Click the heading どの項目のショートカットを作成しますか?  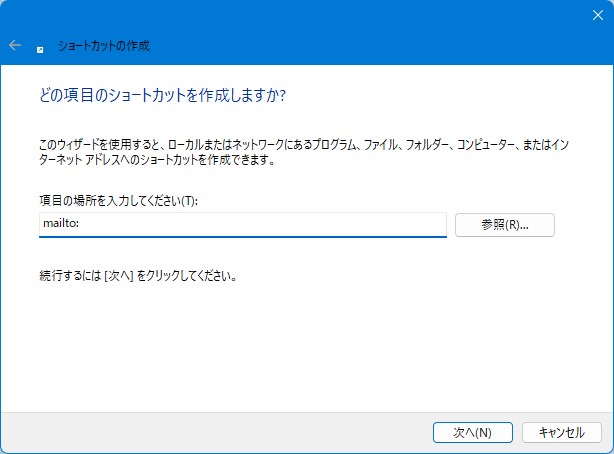(x=160, y=95)
